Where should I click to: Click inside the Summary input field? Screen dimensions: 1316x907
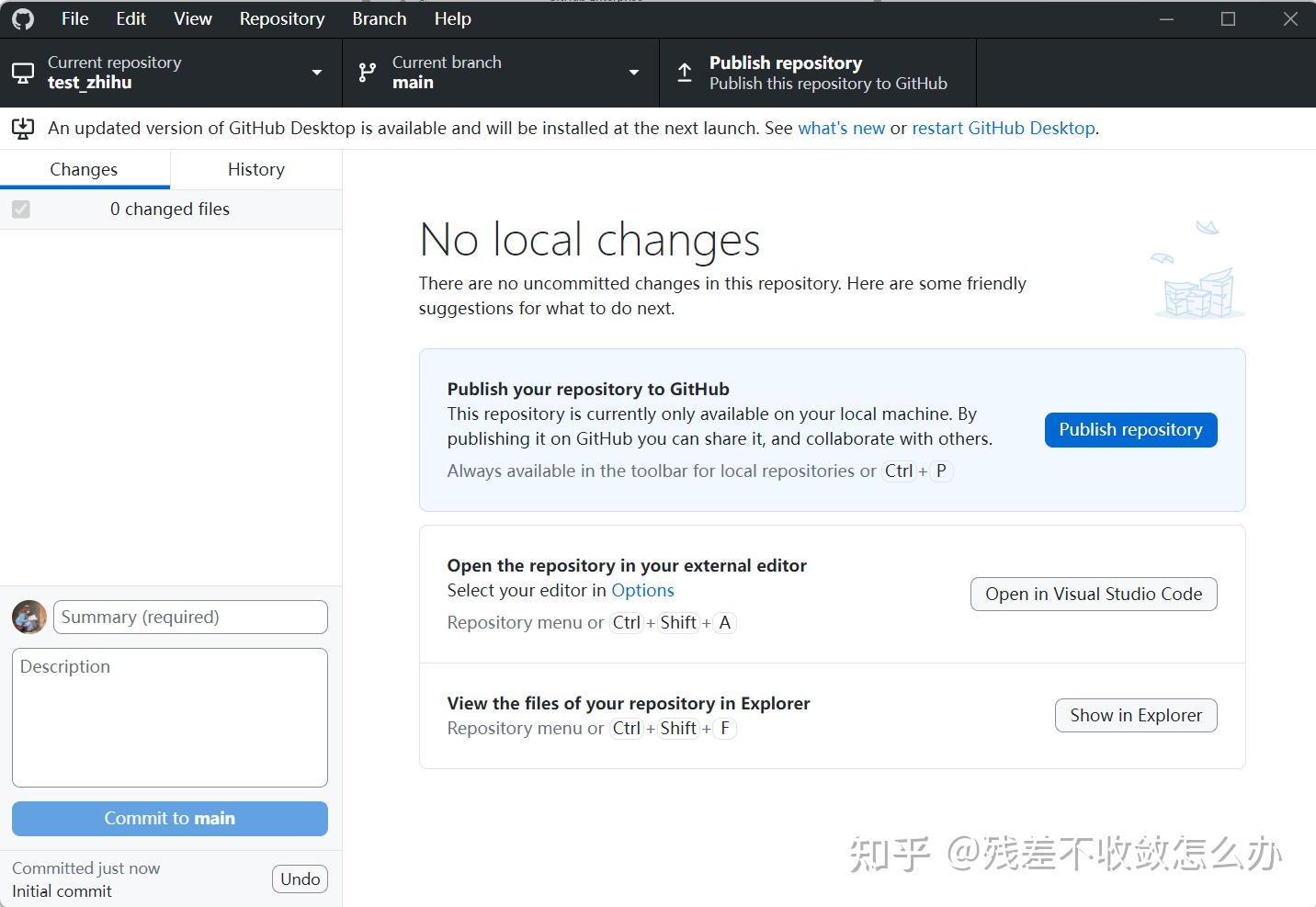(x=189, y=617)
